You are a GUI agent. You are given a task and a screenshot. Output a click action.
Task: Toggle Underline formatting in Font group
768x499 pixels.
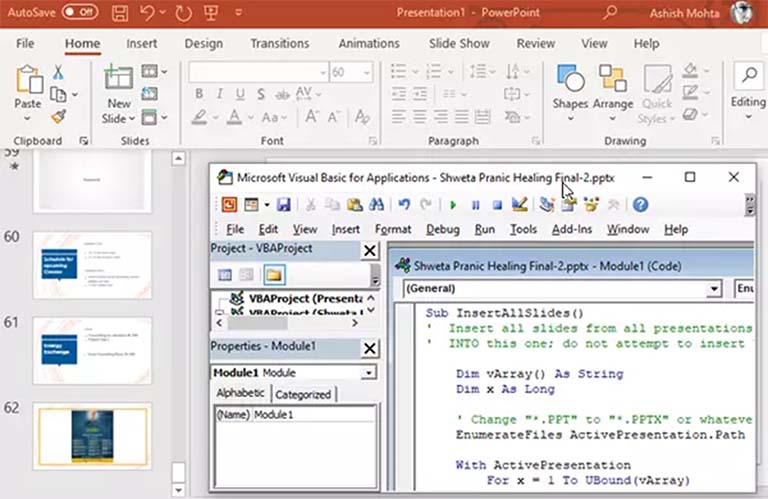coord(240,94)
